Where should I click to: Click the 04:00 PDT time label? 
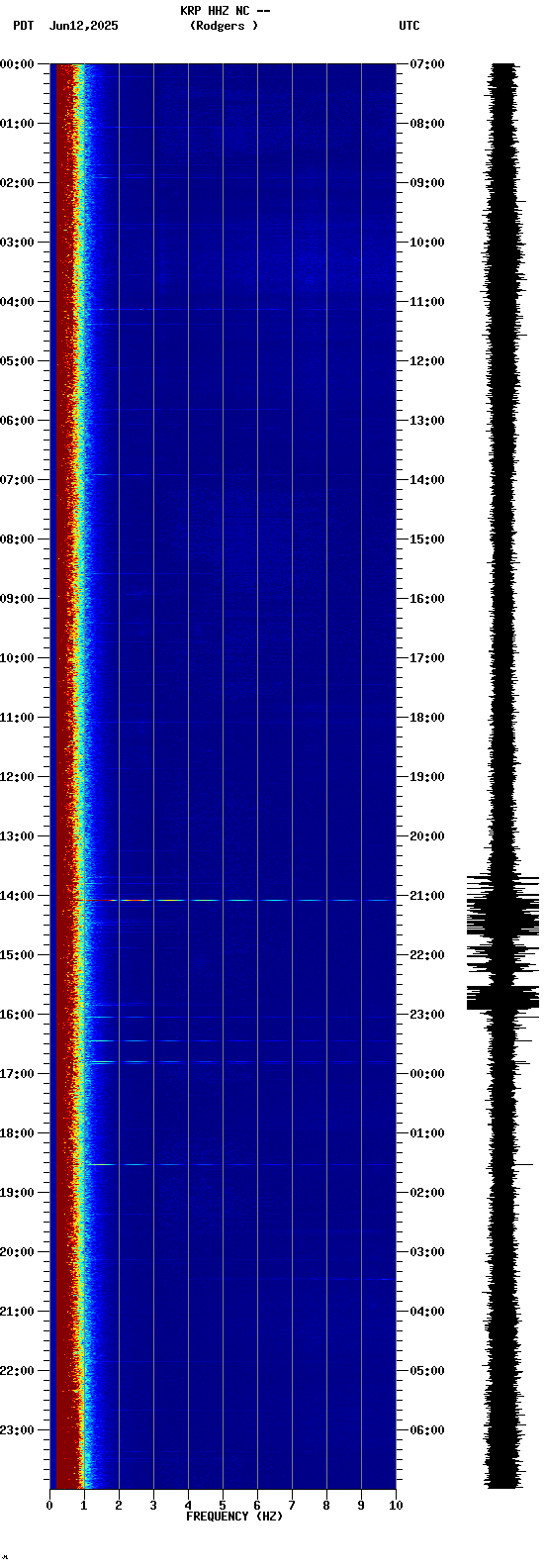[17, 302]
